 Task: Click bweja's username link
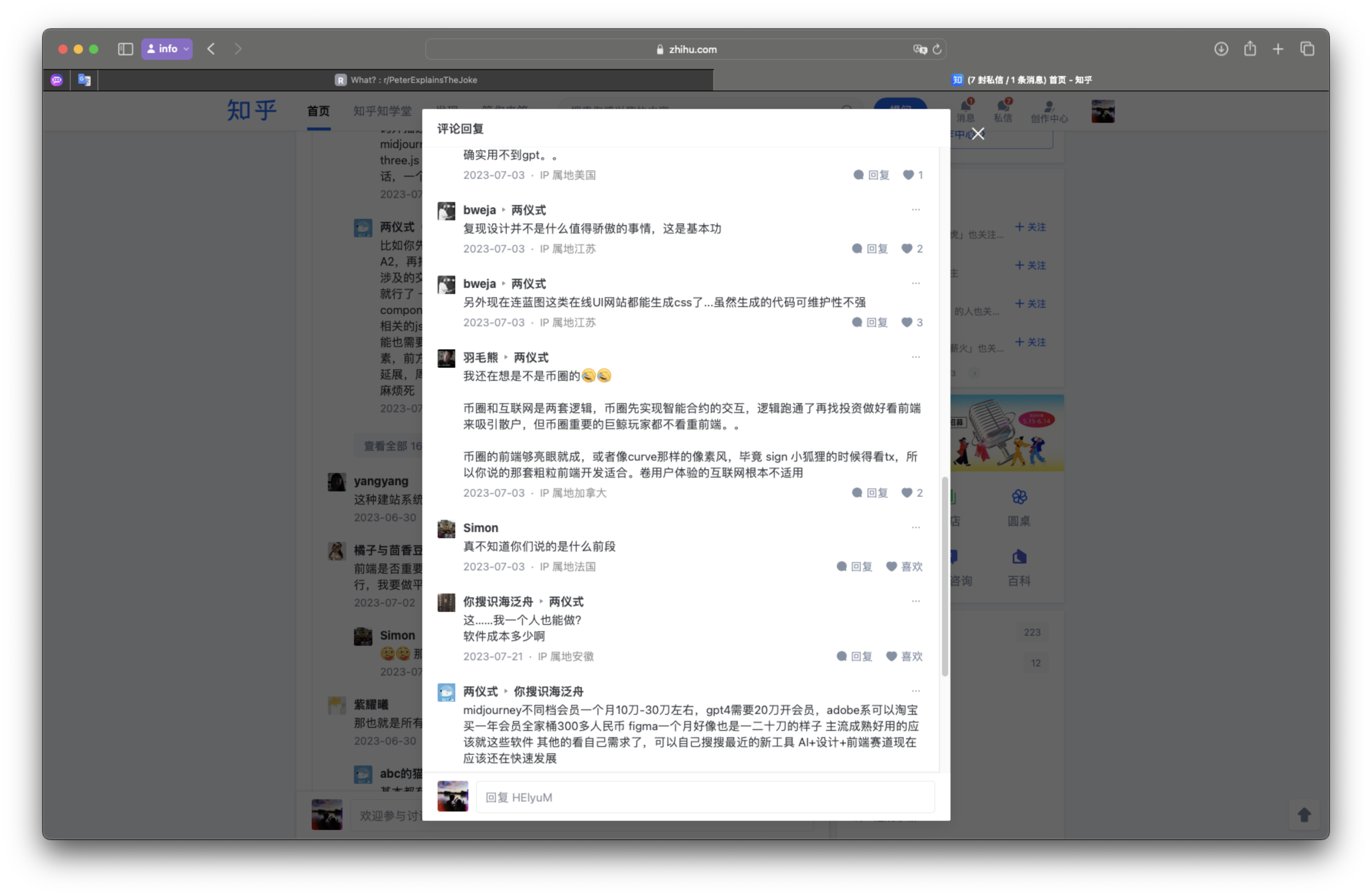479,210
